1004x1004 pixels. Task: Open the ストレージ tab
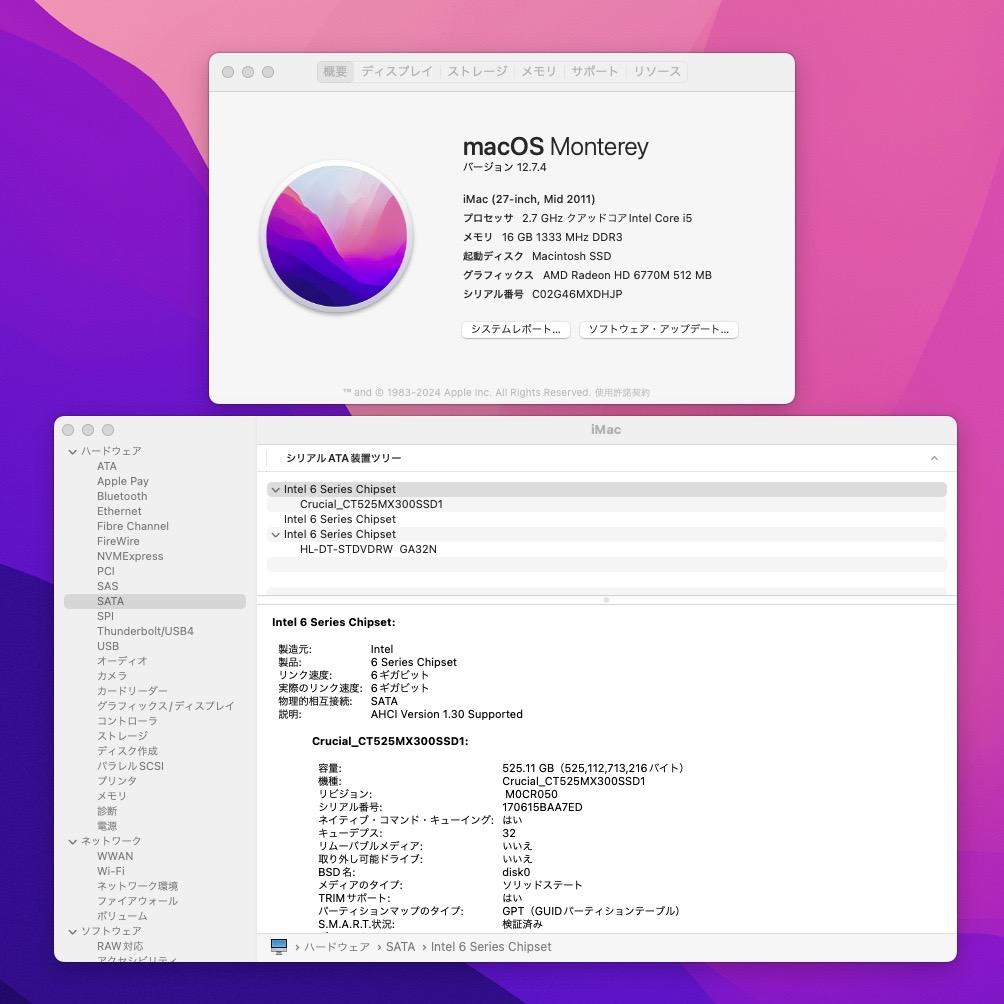tap(477, 71)
